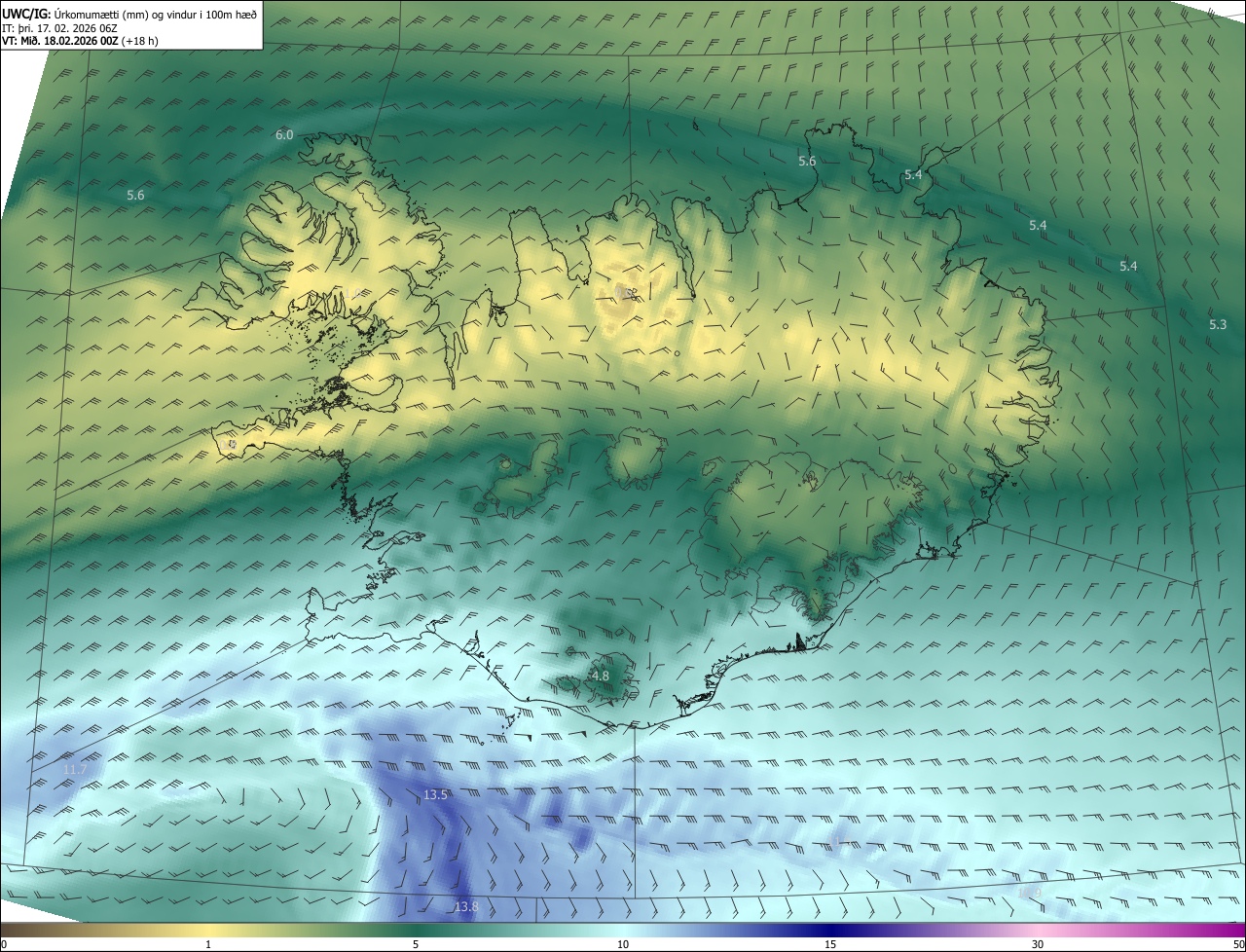Click the 5.6 label west of the Westfjords

pos(135,196)
